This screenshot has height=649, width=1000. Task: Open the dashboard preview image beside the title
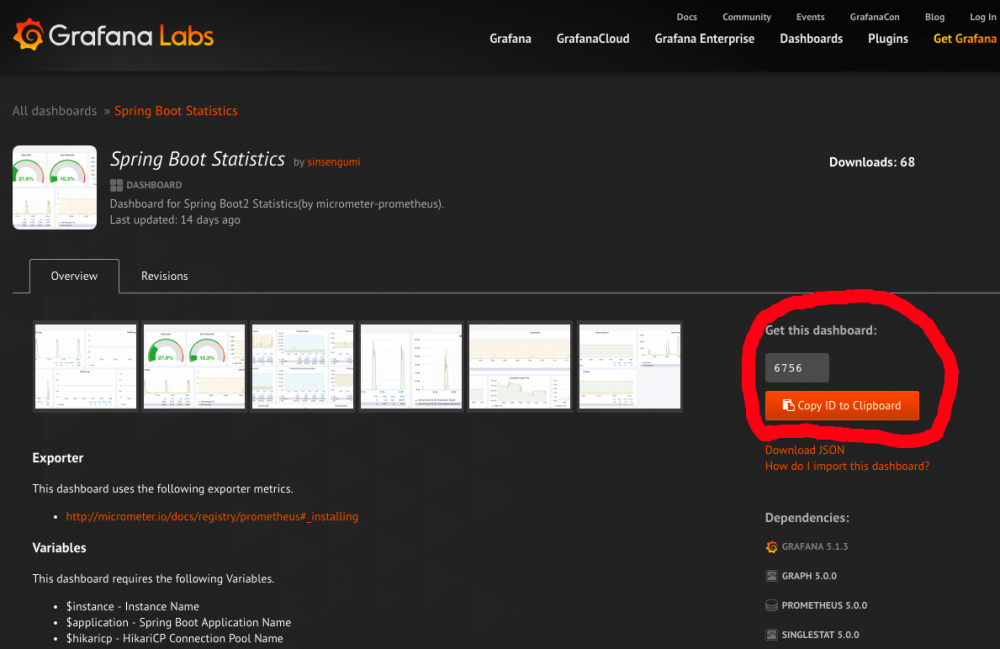coord(54,187)
